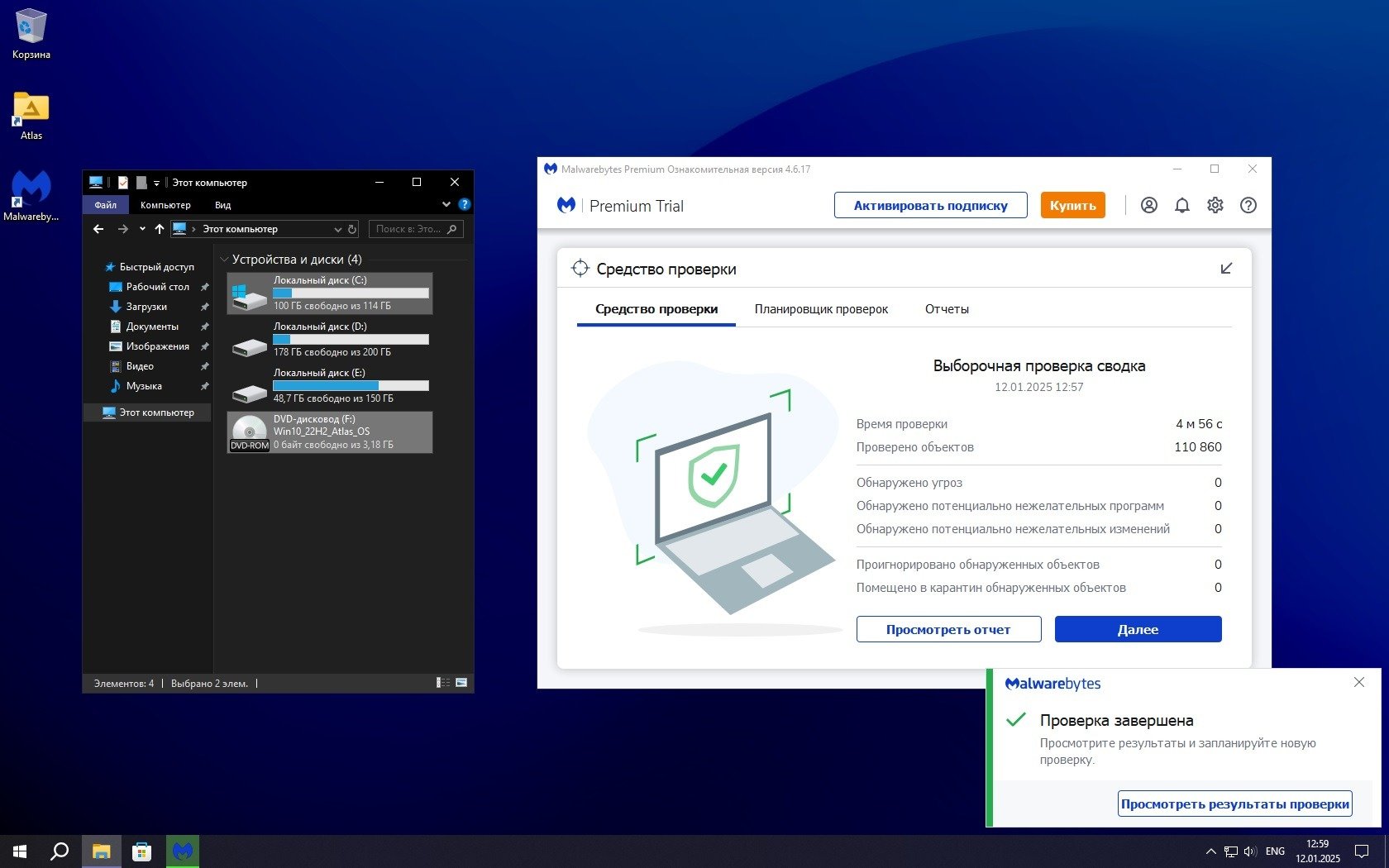
Task: Click the Malwarebytes taskbar icon
Action: coord(183,851)
